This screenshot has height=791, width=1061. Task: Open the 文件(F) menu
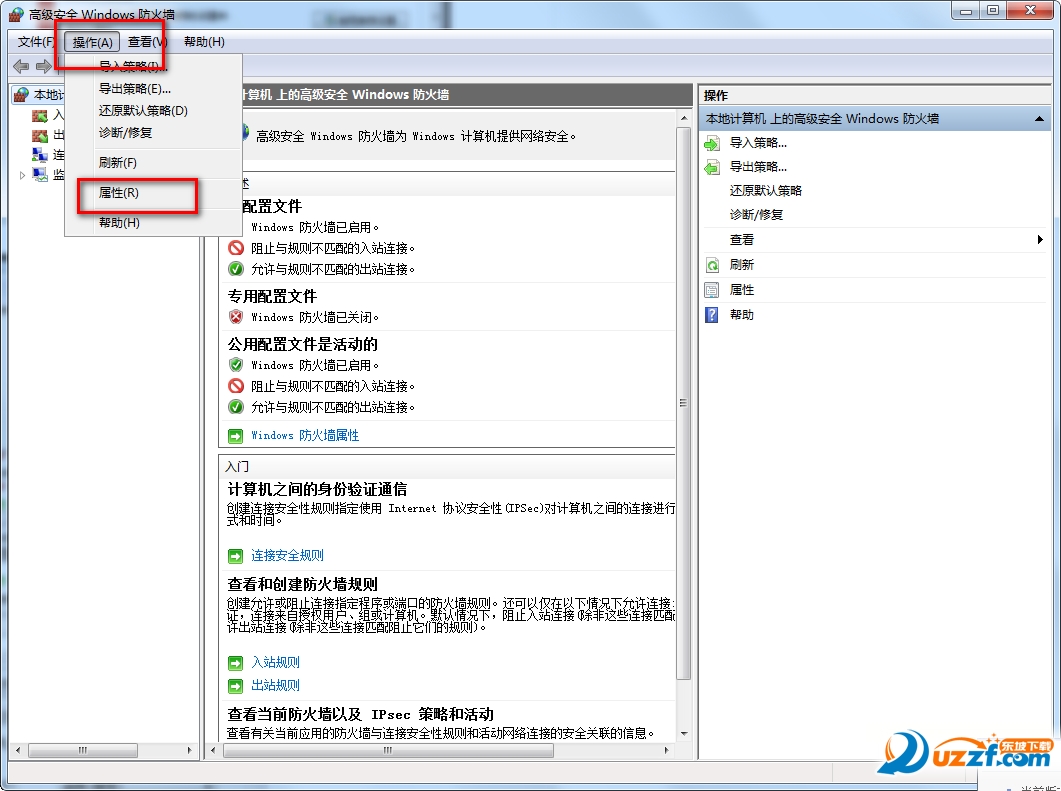[35, 42]
